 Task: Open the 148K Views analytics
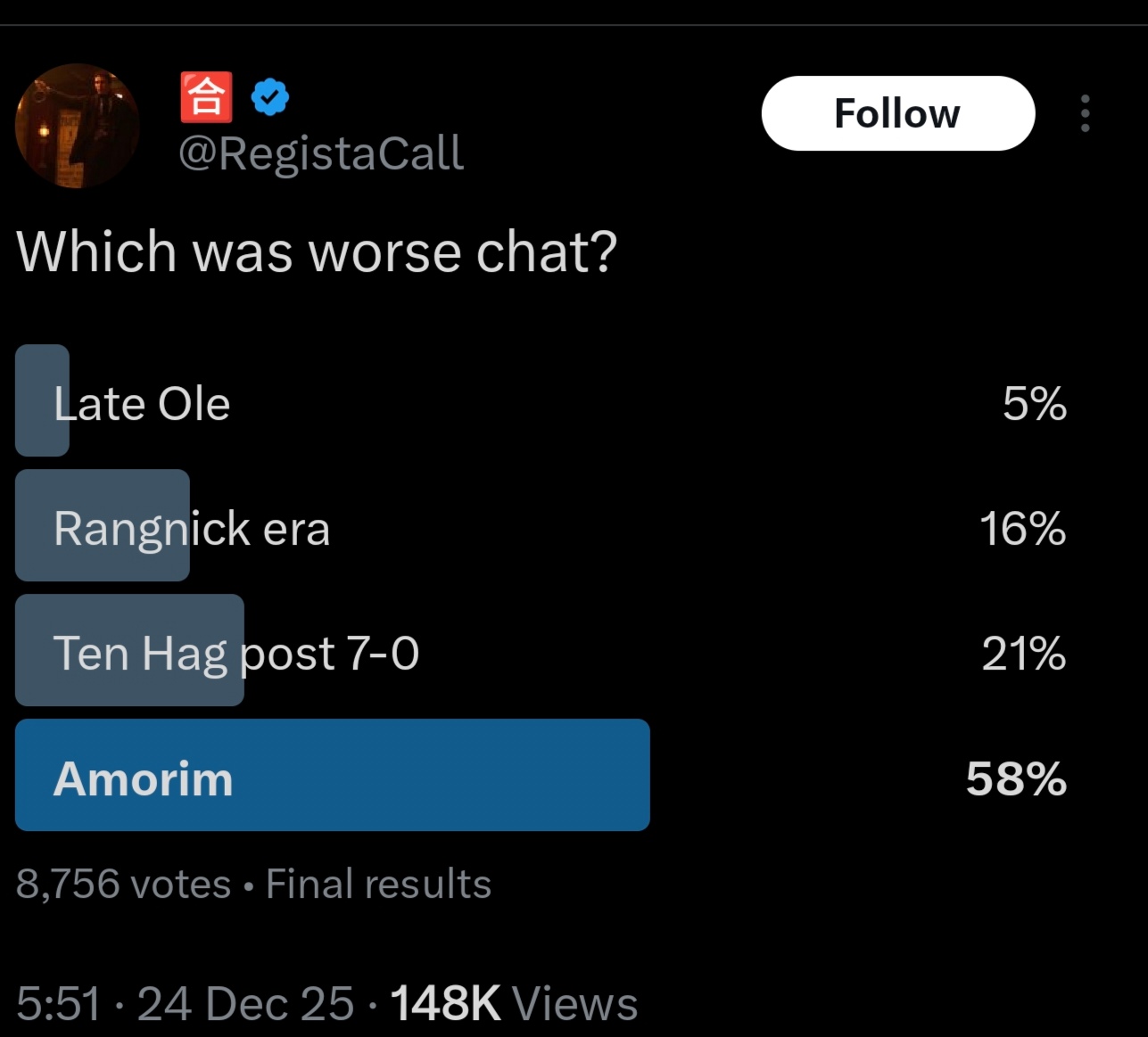pos(514,1003)
